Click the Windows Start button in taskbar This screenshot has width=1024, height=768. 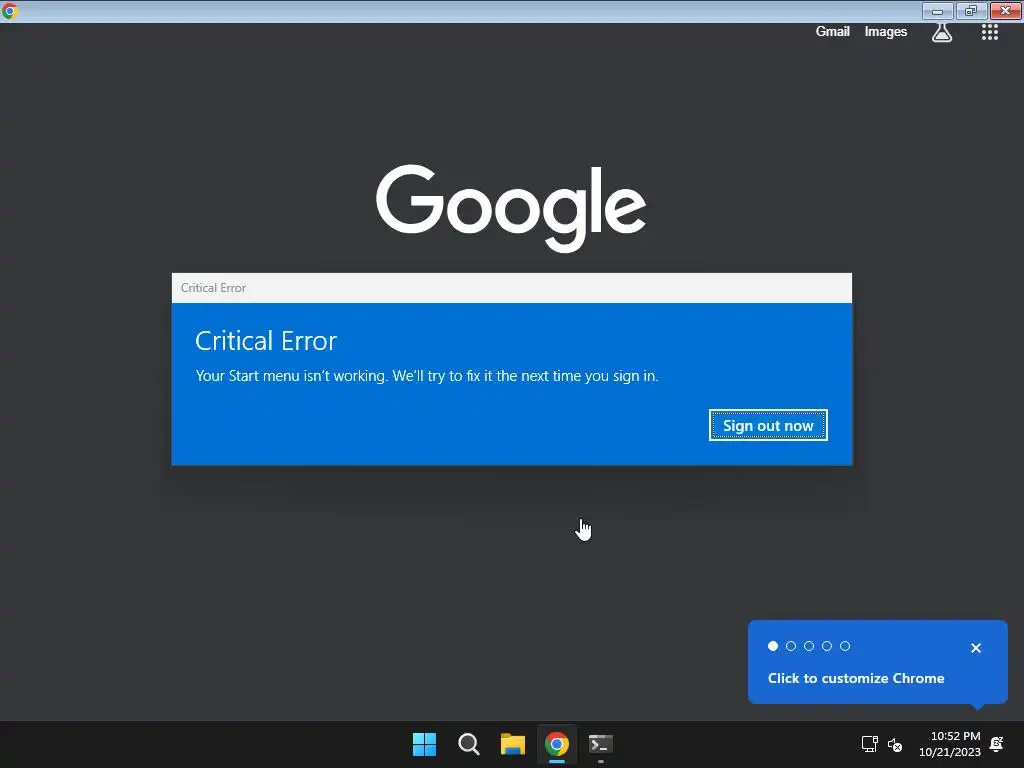pyautogui.click(x=424, y=744)
